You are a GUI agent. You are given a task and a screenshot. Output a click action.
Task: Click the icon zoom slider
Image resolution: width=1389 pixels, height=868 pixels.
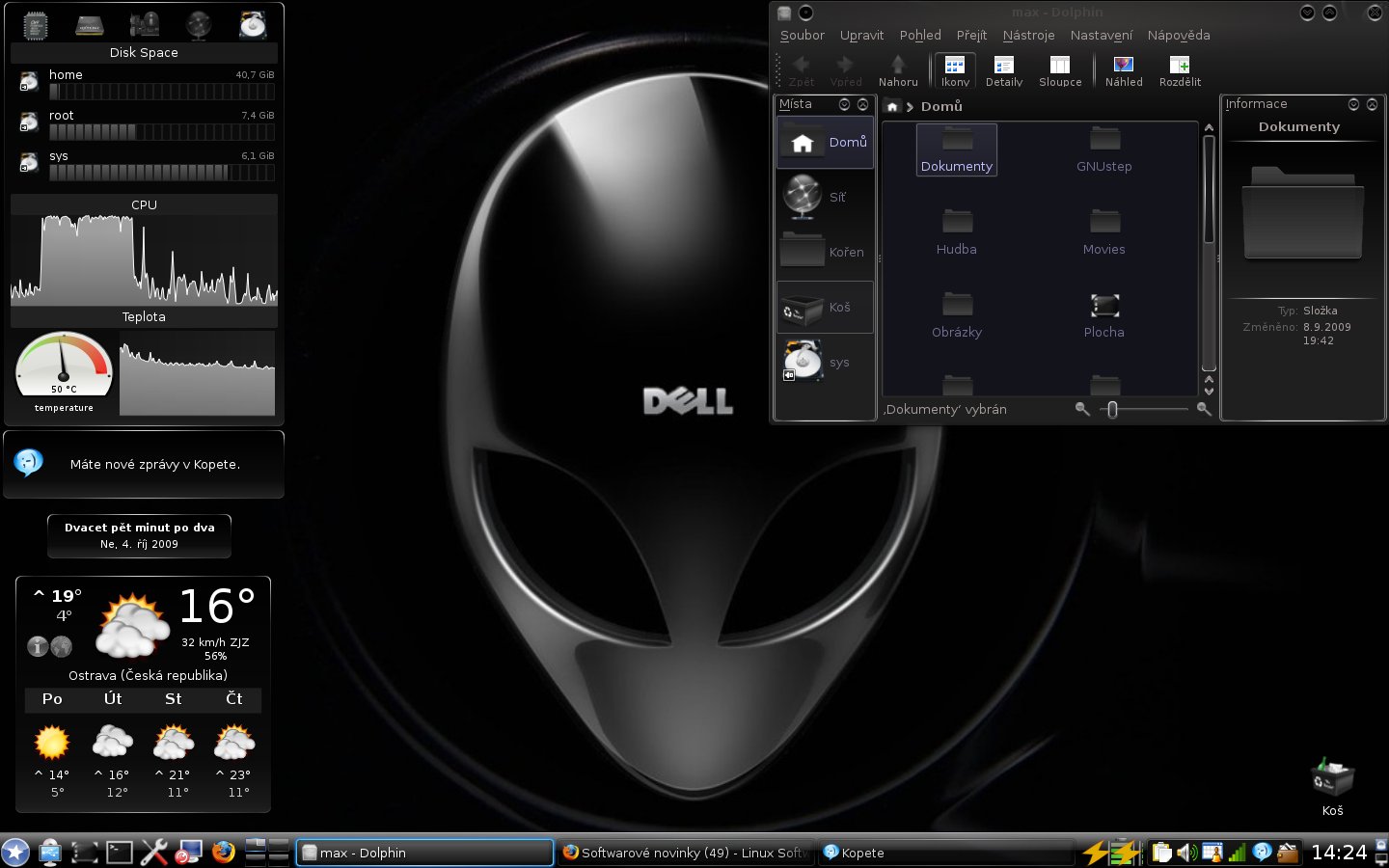coord(1144,409)
